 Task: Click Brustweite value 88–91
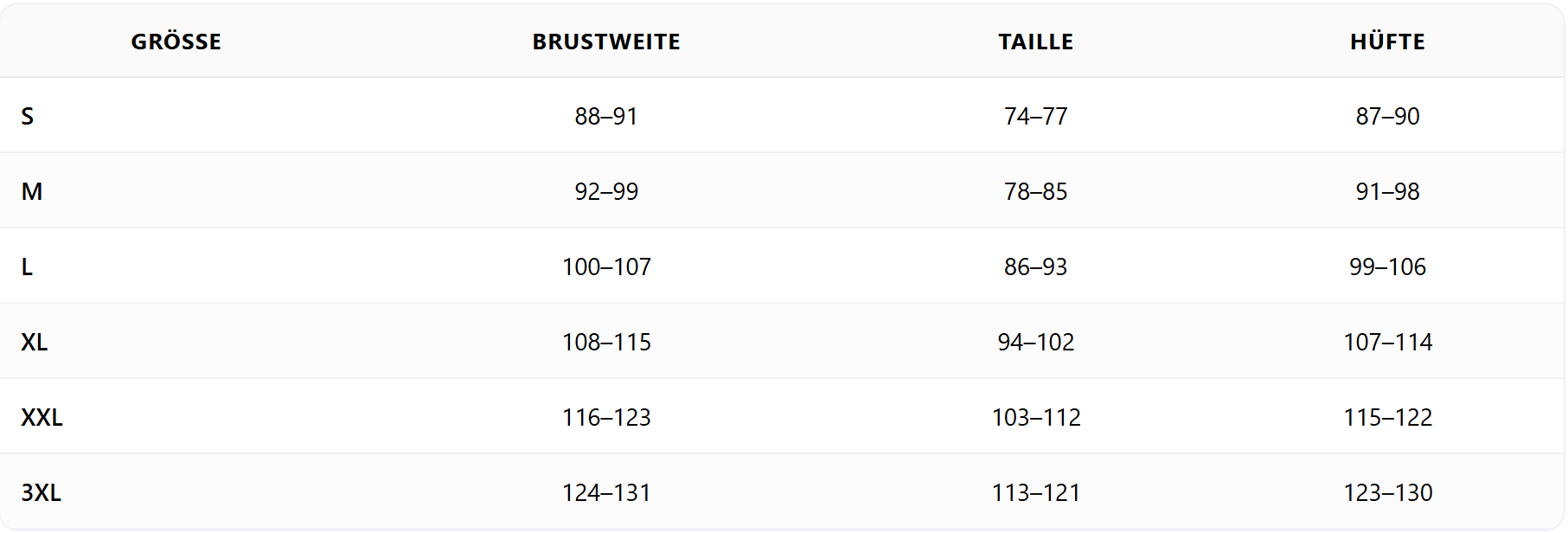(x=606, y=116)
